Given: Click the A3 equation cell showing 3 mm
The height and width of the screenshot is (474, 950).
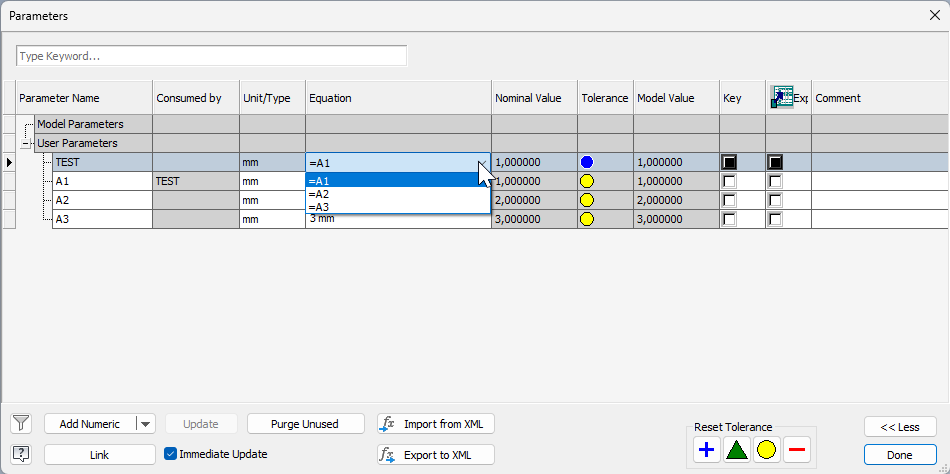Looking at the screenshot, I should [x=398, y=219].
